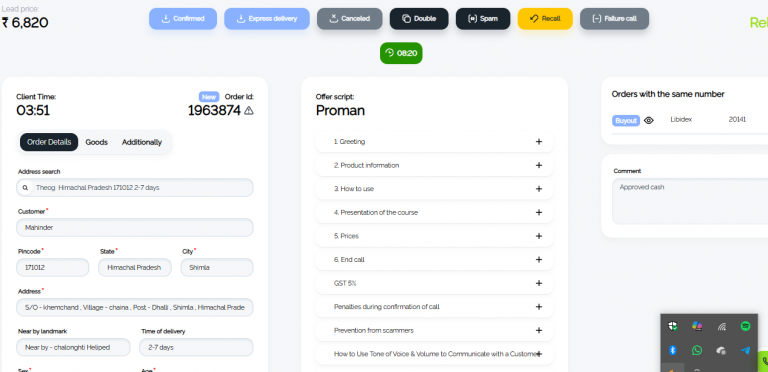Switch to the Goods tab
This screenshot has width=768, height=372.
click(96, 142)
